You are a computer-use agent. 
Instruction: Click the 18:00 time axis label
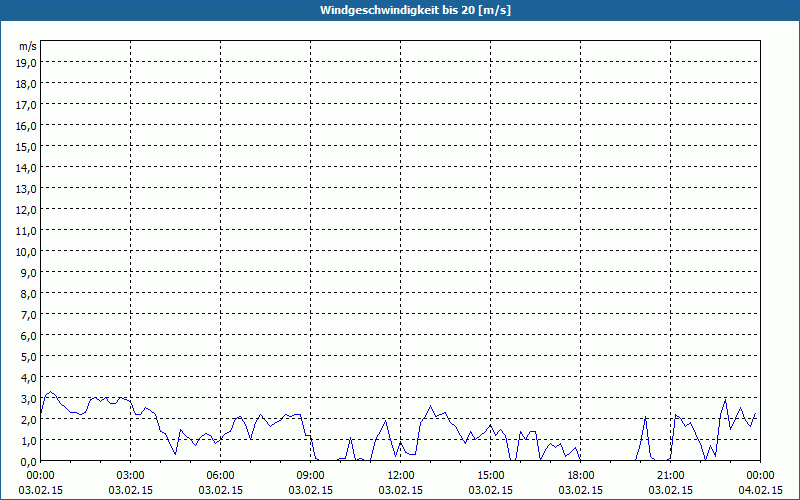[x=581, y=476]
